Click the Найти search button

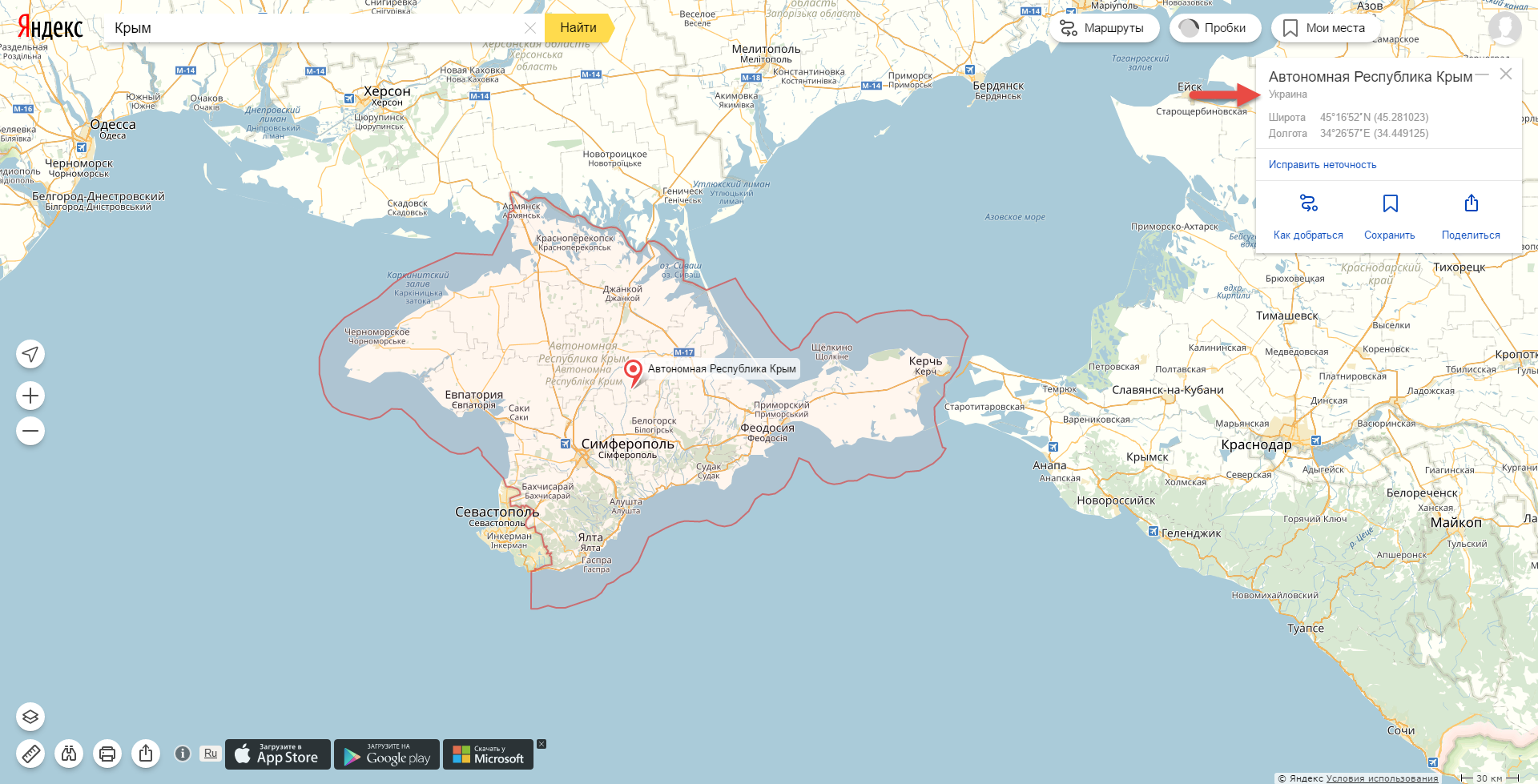578,28
